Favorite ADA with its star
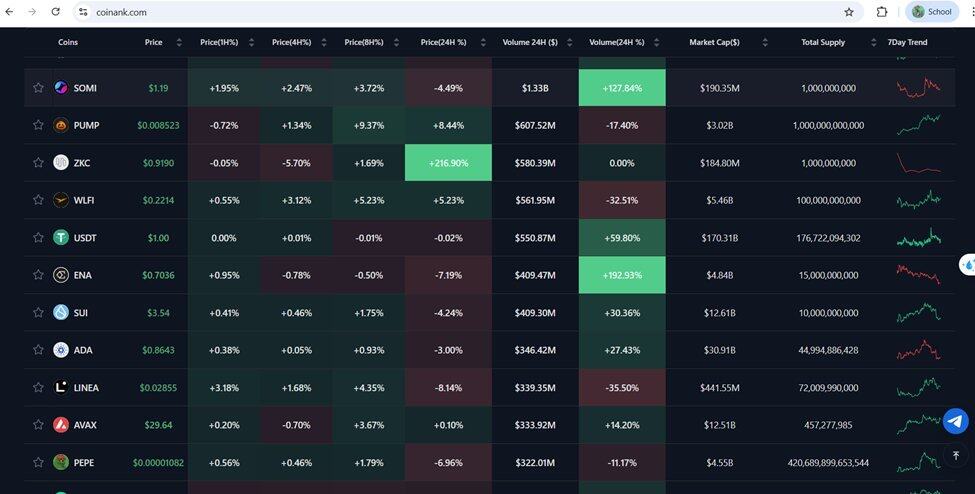975x494 pixels. pyautogui.click(x=38, y=350)
